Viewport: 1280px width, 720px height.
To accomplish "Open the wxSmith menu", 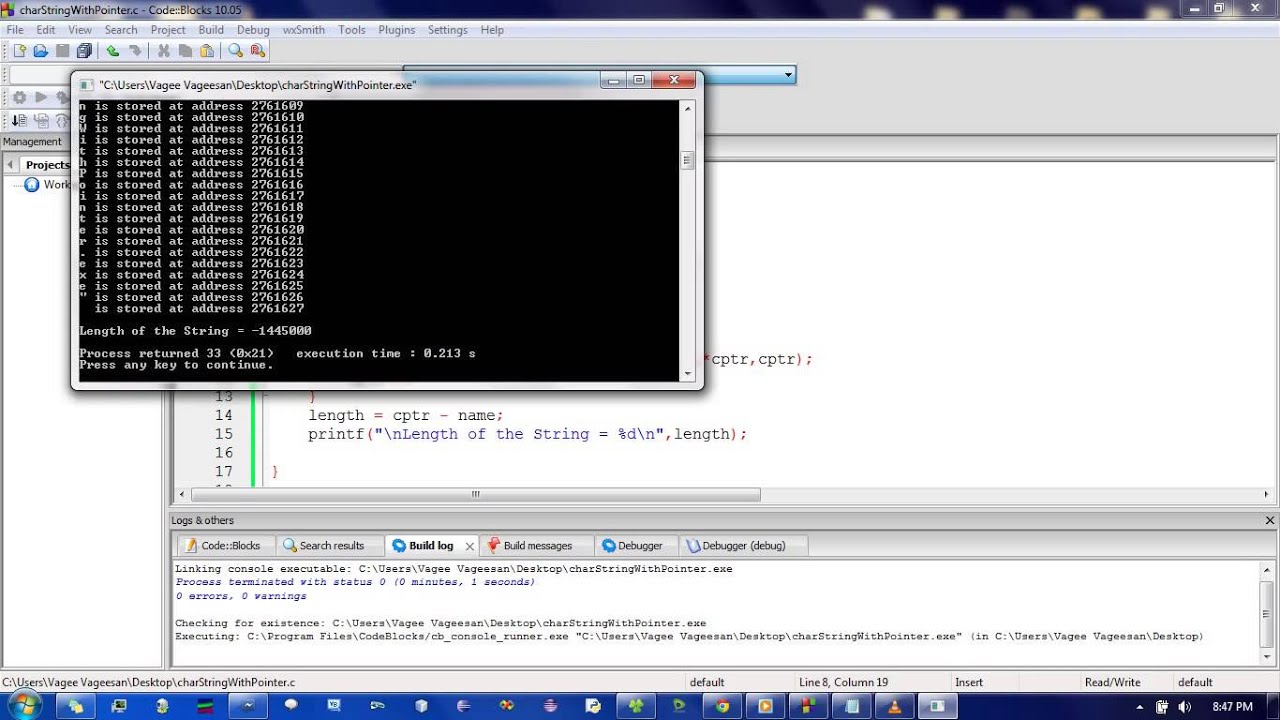I will click(304, 30).
